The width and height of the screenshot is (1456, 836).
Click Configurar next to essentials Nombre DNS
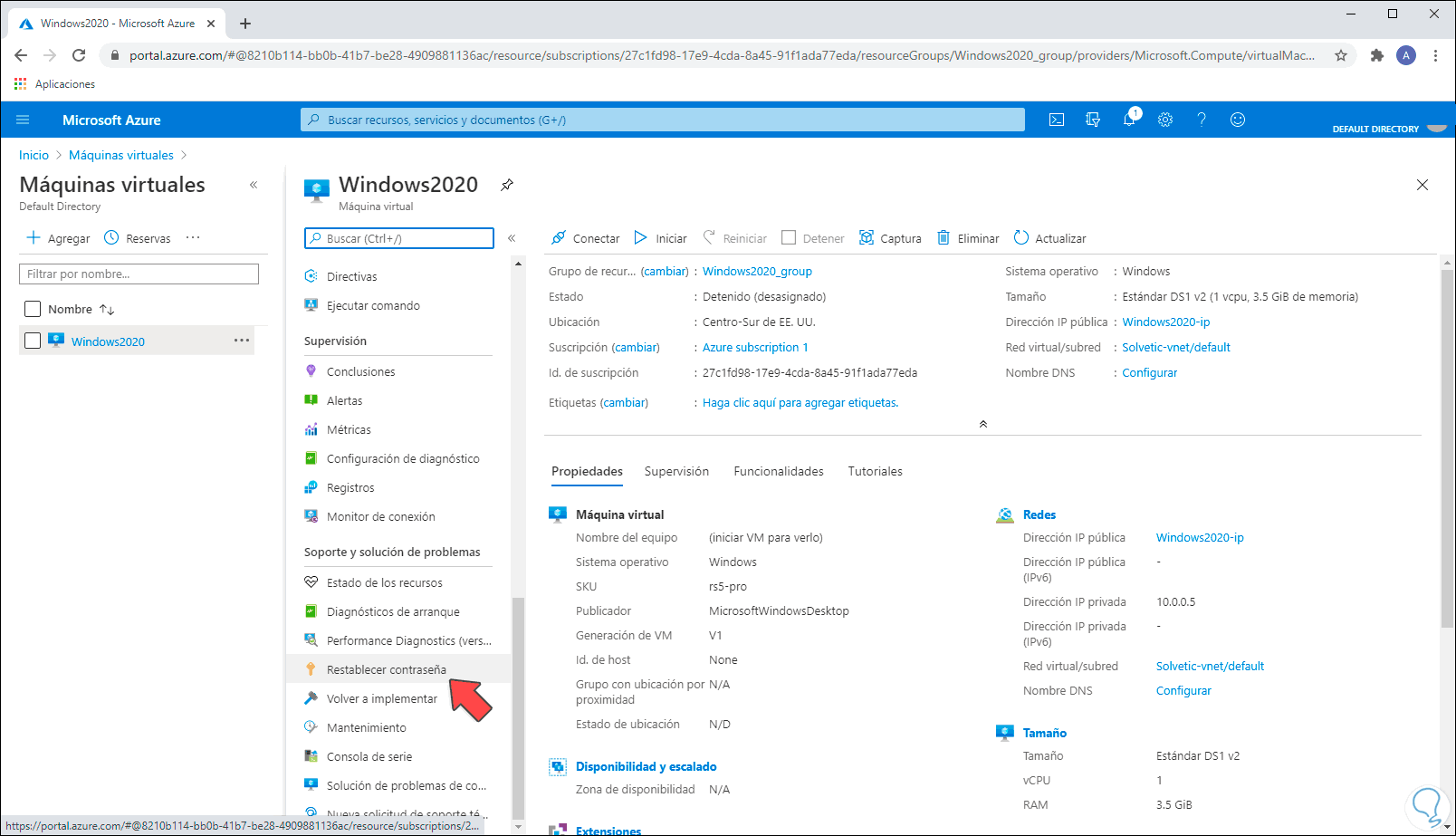coord(1150,372)
